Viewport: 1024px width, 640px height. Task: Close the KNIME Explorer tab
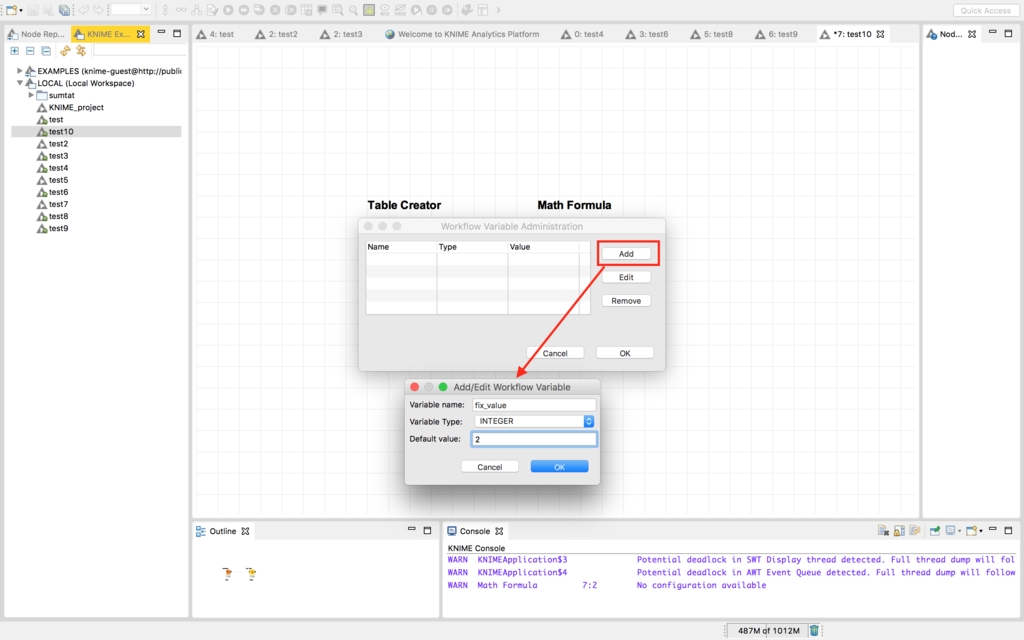pyautogui.click(x=140, y=34)
